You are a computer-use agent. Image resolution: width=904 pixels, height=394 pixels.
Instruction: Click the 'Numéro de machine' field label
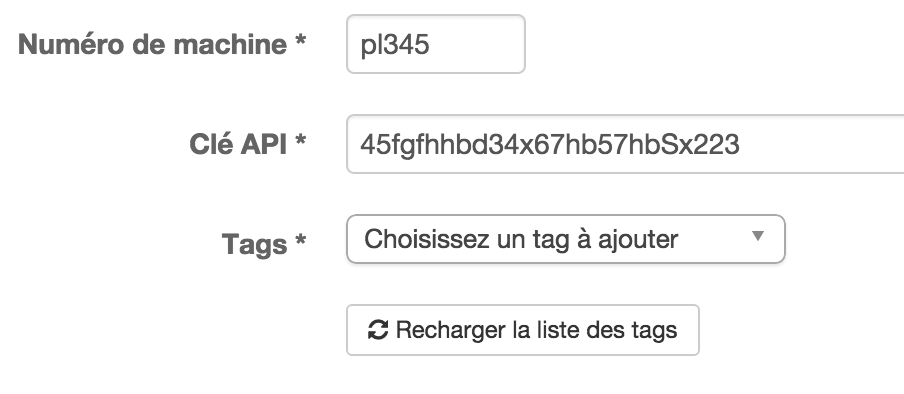(x=153, y=44)
